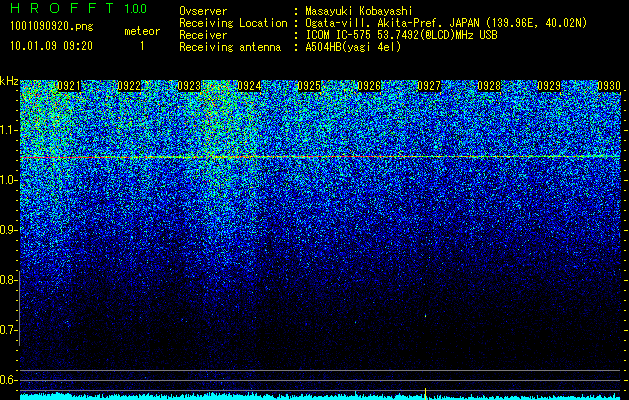This screenshot has width=629, height=400.
Task: Click the orange carrier line in the spectrogram
Action: (321, 157)
